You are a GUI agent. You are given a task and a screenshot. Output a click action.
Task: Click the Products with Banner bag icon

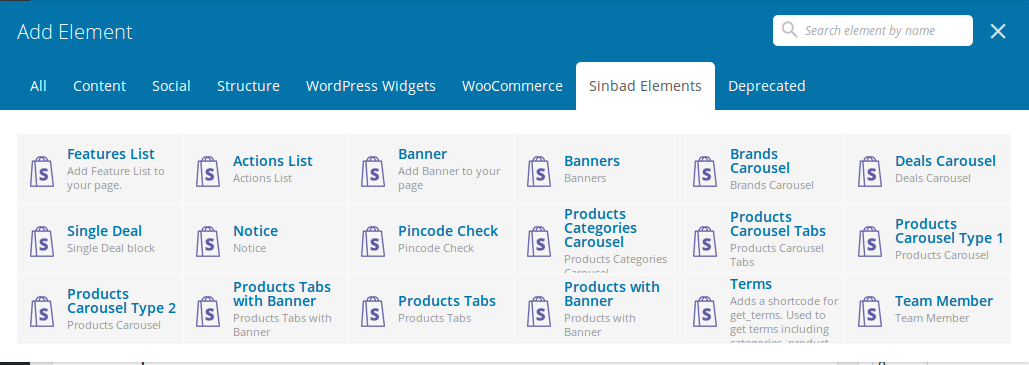point(539,311)
